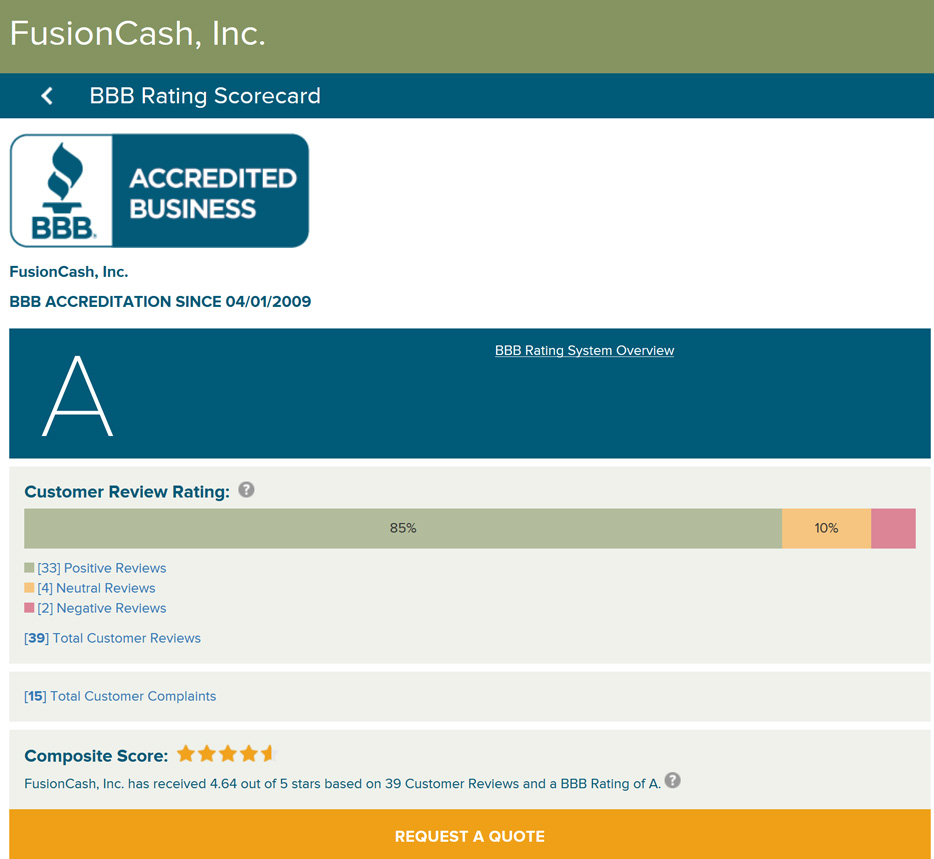Click the orange 10% neutral bar segment
Image resolution: width=934 pixels, height=859 pixels.
point(827,528)
